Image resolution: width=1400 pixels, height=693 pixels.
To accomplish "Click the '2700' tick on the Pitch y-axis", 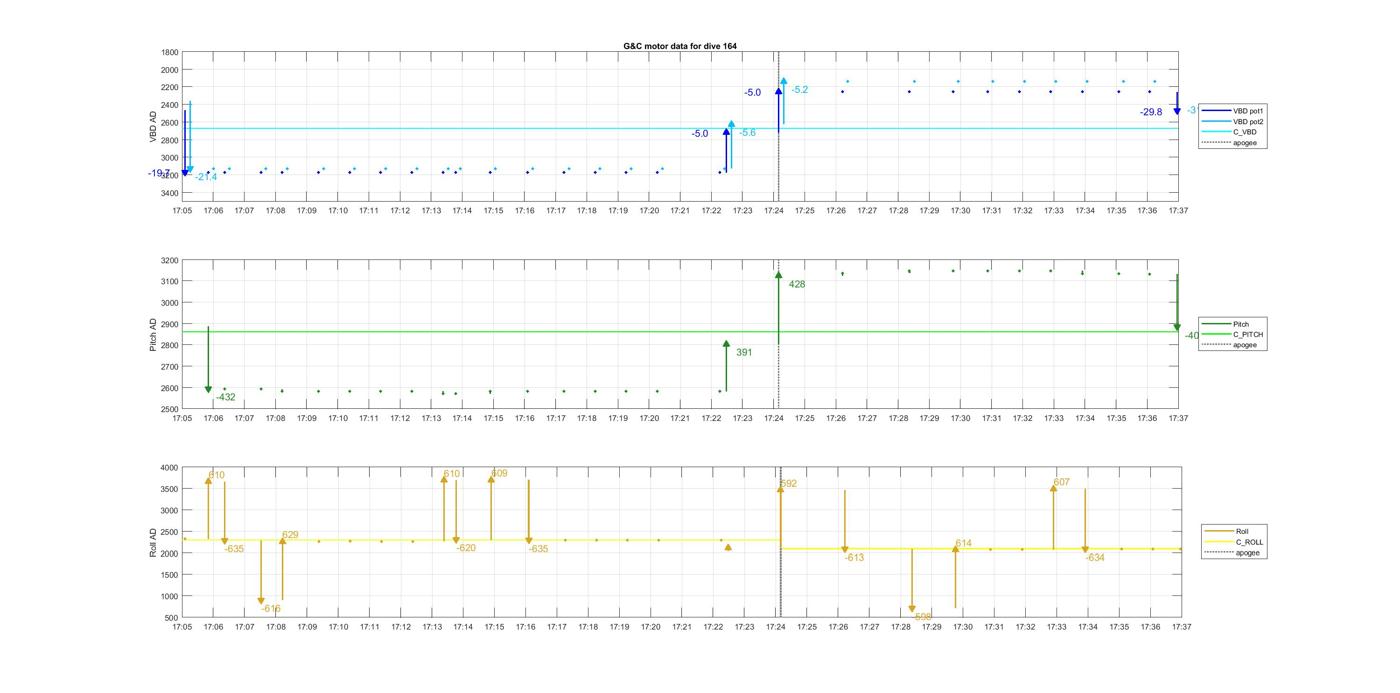I will coord(169,367).
